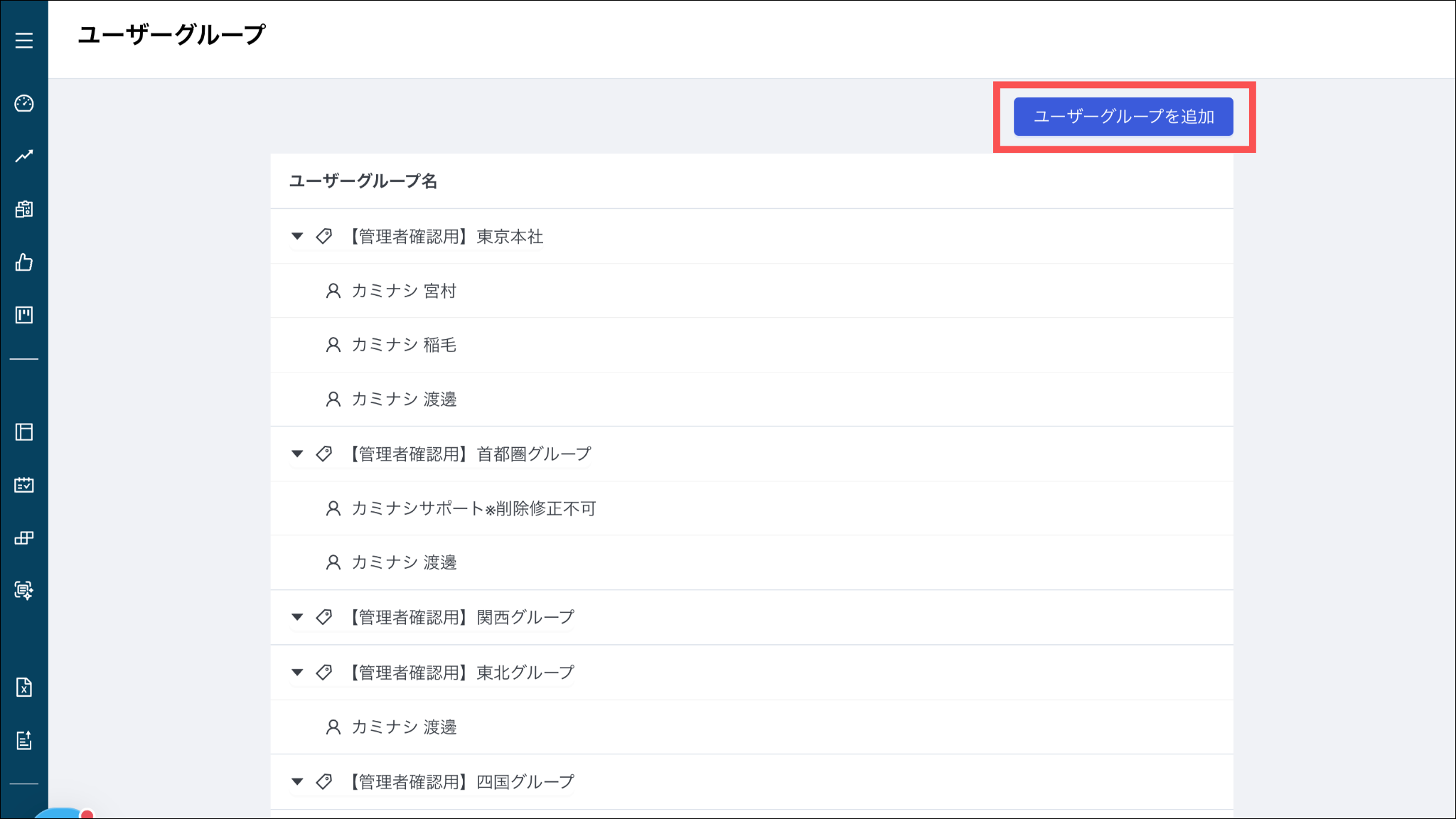Screen dimensions: 1456x819
Task: Select user カミナシ 稲毛
Action: click(404, 345)
